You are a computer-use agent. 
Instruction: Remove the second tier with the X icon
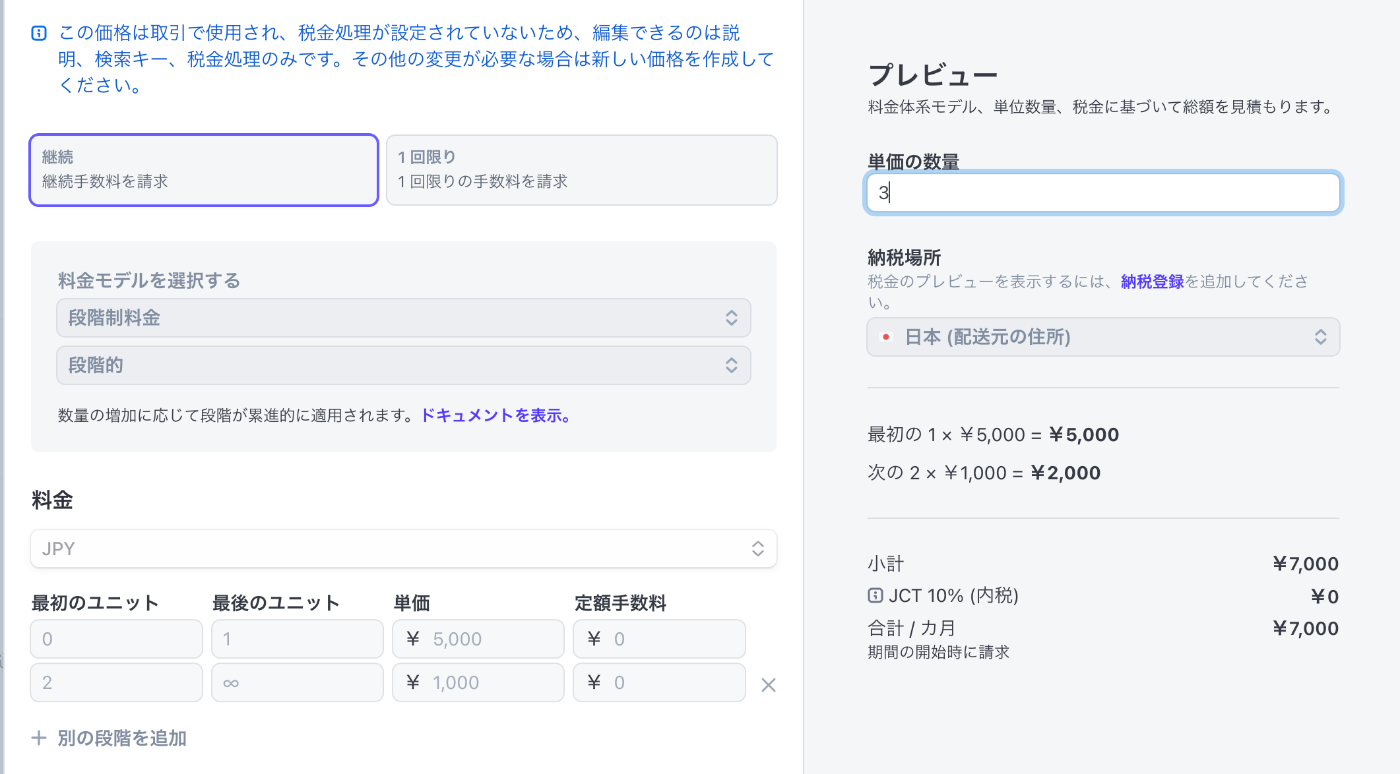click(768, 685)
